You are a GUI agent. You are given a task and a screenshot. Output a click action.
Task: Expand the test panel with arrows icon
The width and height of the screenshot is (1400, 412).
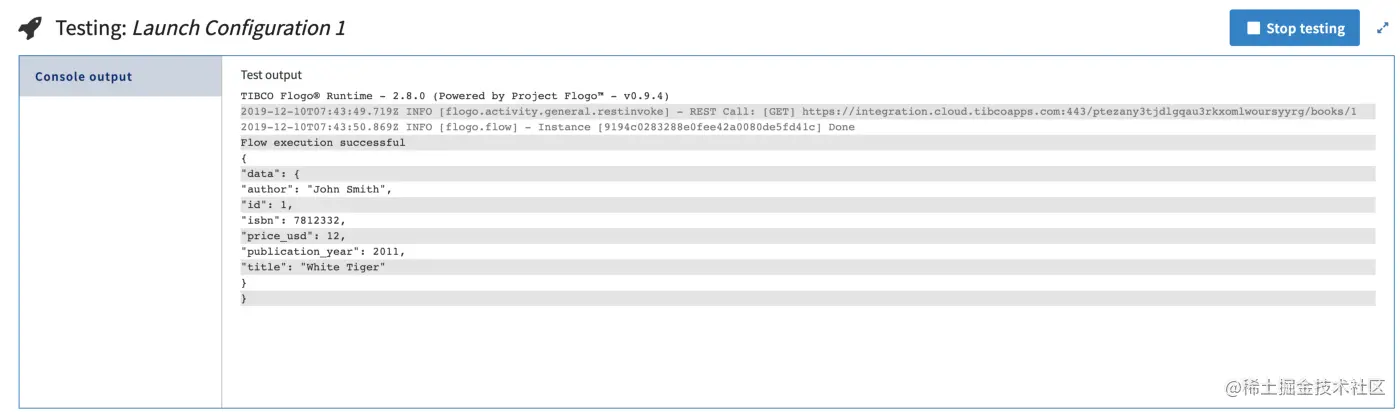pos(1383,28)
